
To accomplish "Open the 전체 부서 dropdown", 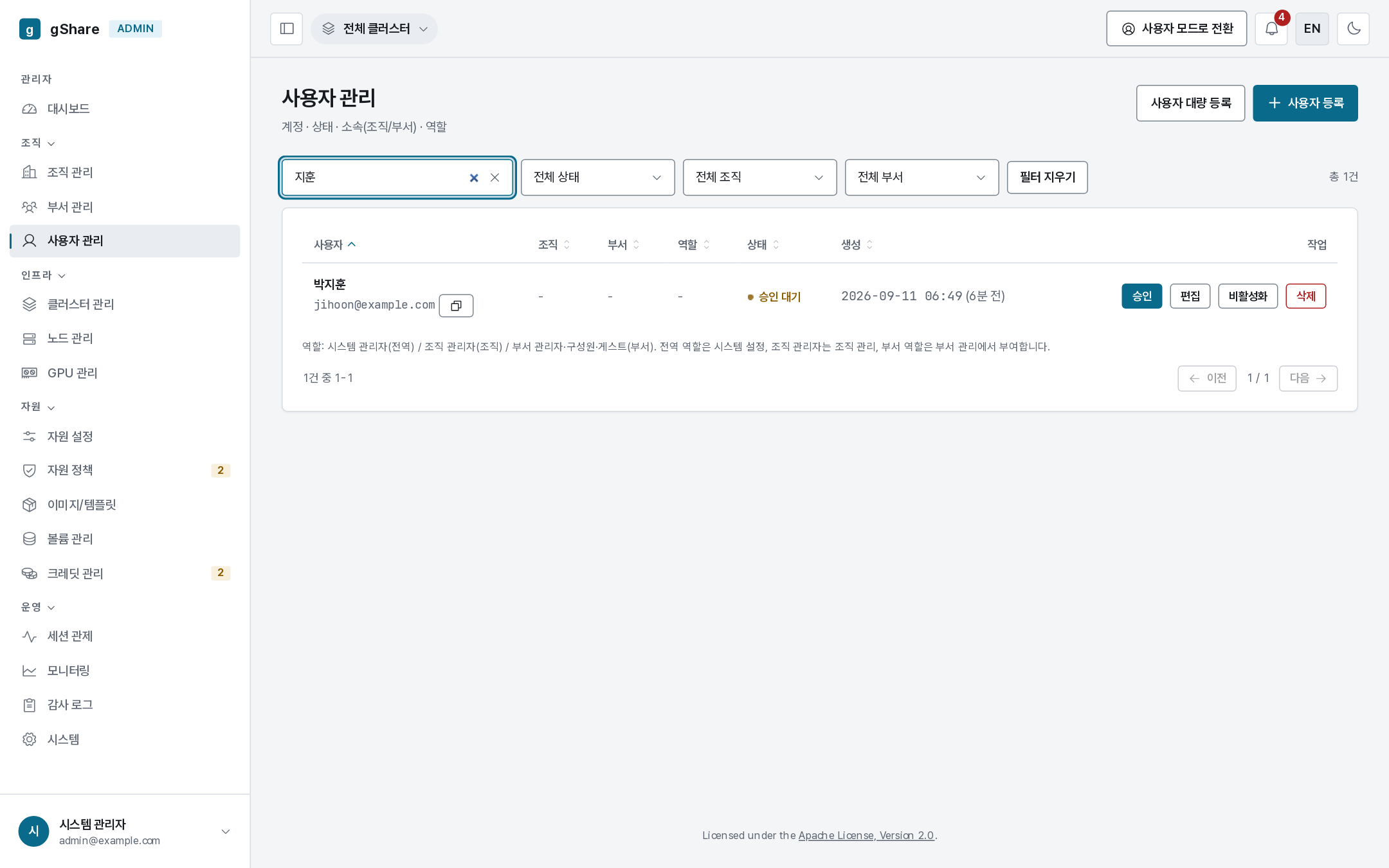I will coord(921,177).
